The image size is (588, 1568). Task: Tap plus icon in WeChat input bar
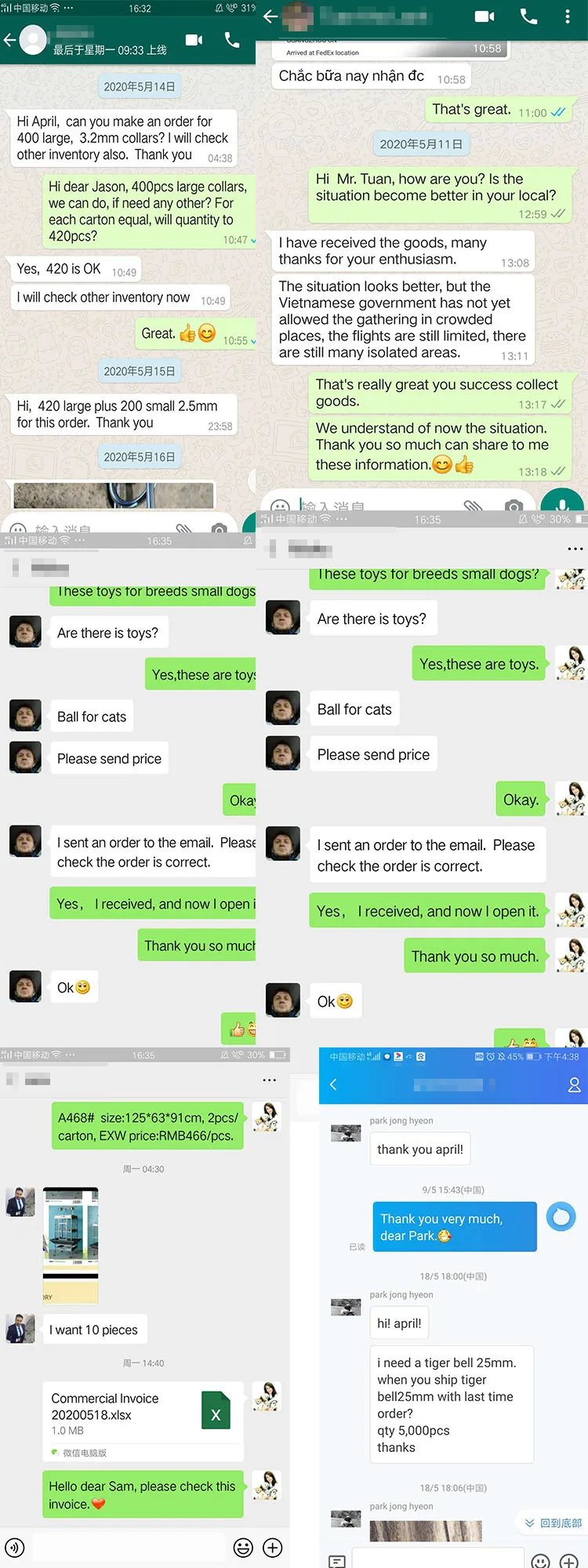(273, 1548)
